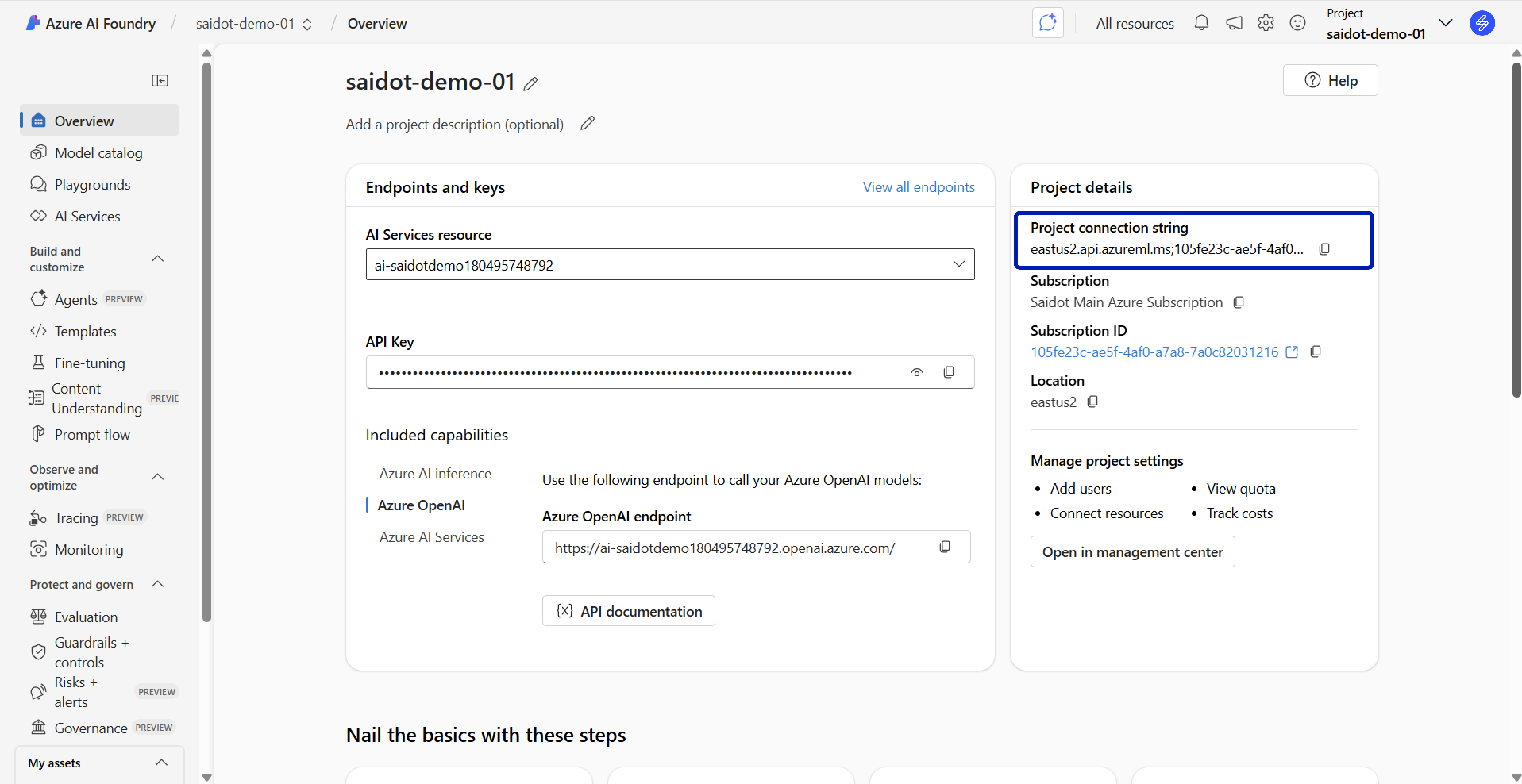
Task: Collapse the Observe and optimize section
Action: 157,477
